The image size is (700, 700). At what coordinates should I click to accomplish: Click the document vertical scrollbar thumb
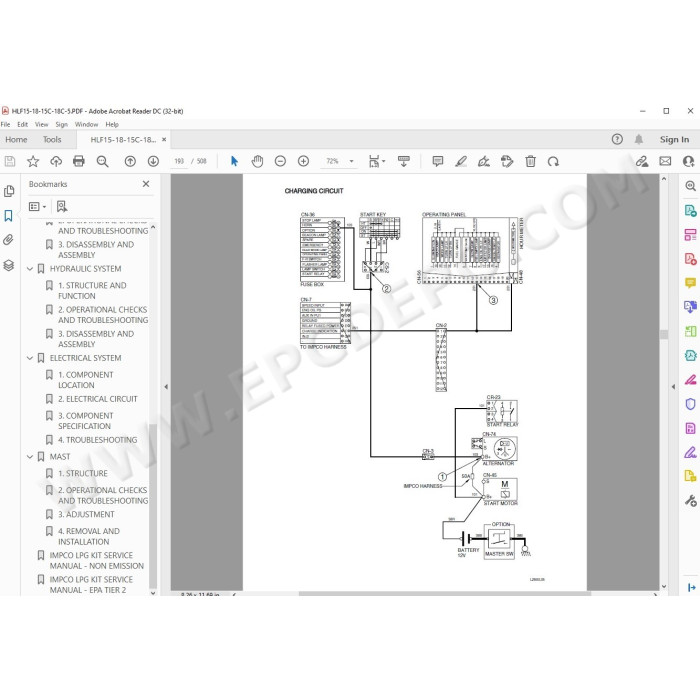point(664,334)
